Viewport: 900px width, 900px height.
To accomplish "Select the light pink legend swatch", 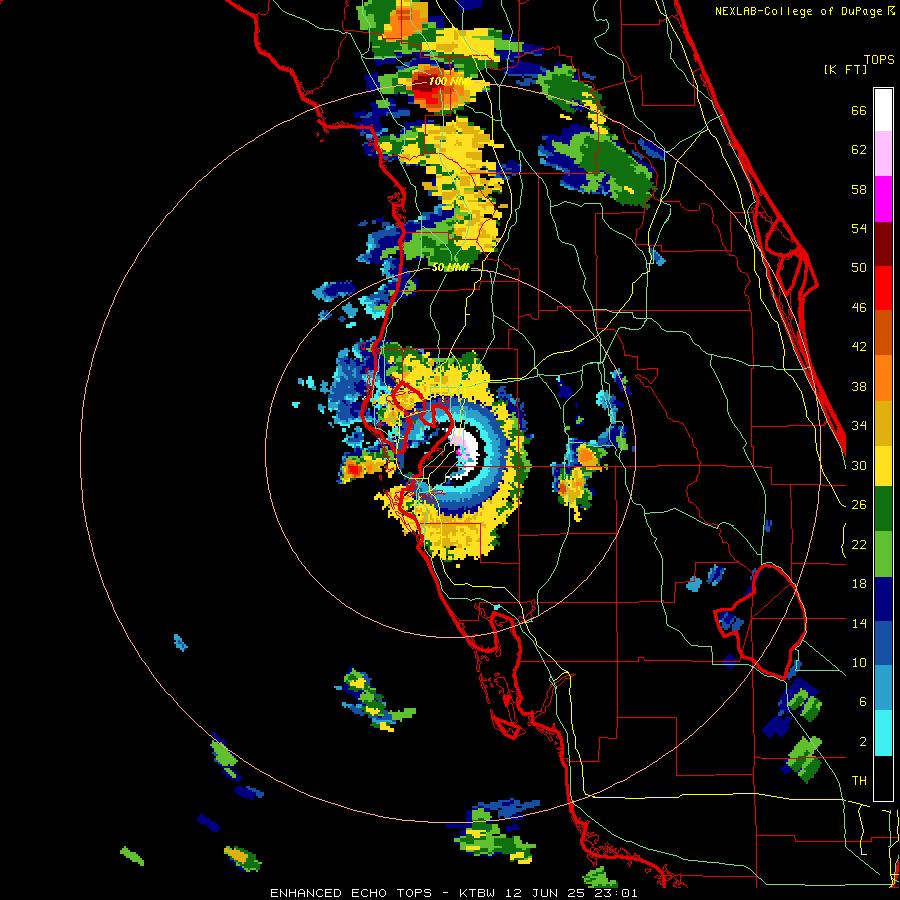I will 883,154.
